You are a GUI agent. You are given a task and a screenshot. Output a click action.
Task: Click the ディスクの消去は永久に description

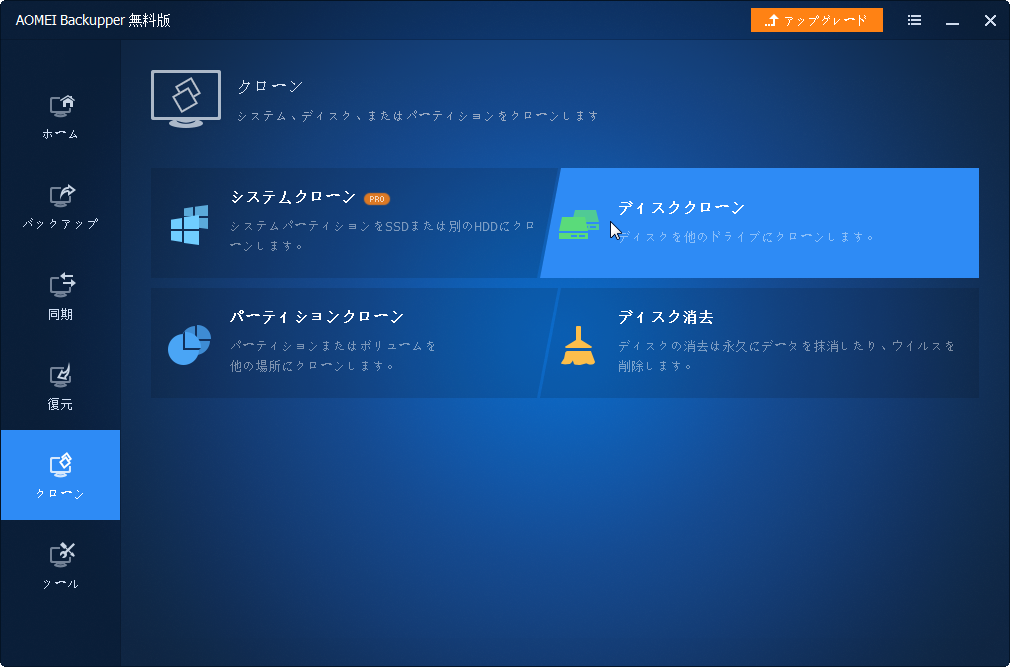tap(786, 355)
